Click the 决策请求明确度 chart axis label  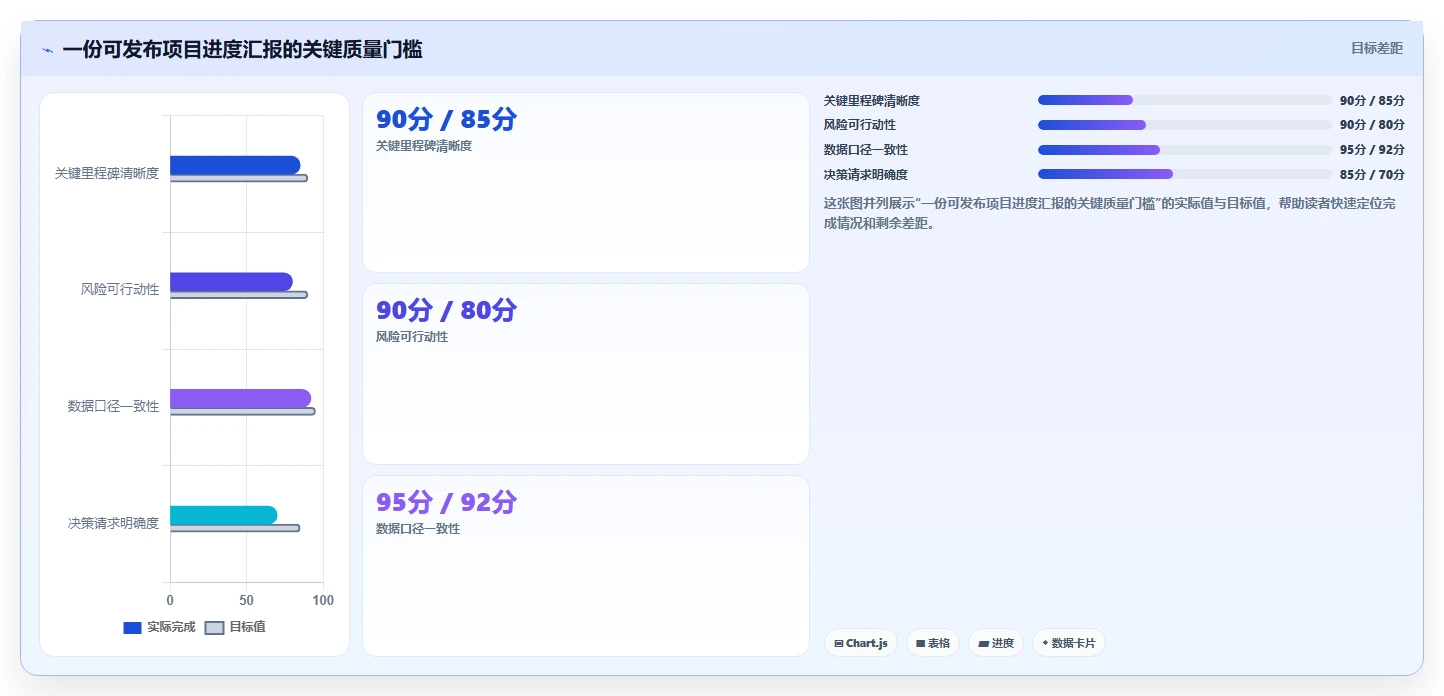(114, 522)
